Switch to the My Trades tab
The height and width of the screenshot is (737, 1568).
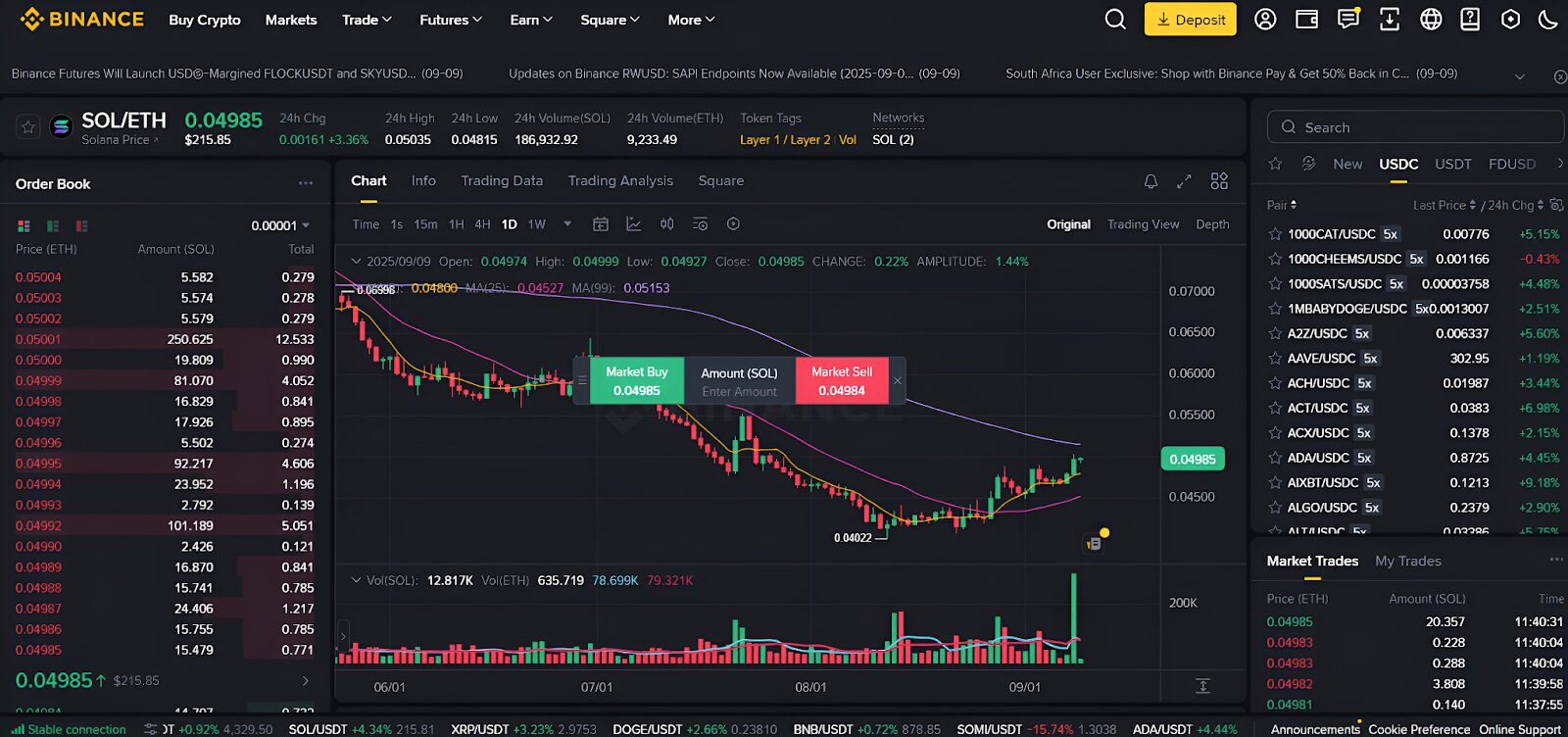[x=1408, y=561]
